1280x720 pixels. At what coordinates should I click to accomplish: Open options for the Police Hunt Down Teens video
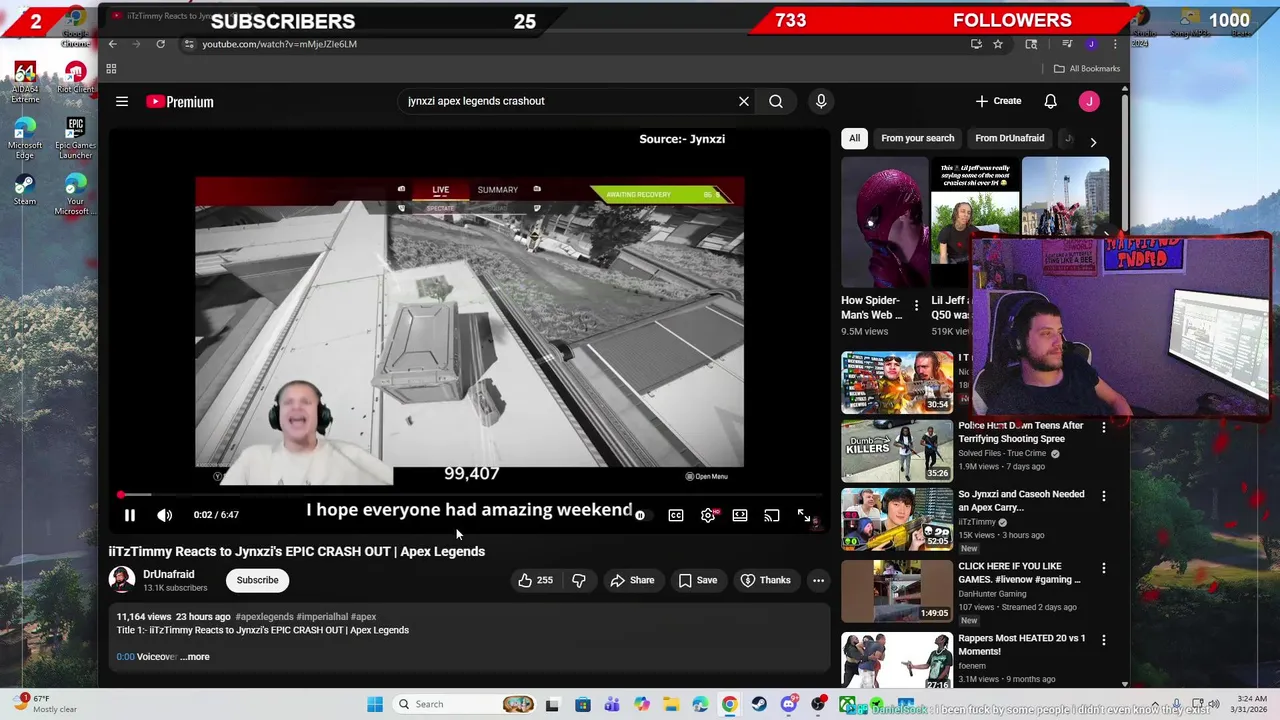point(1104,427)
